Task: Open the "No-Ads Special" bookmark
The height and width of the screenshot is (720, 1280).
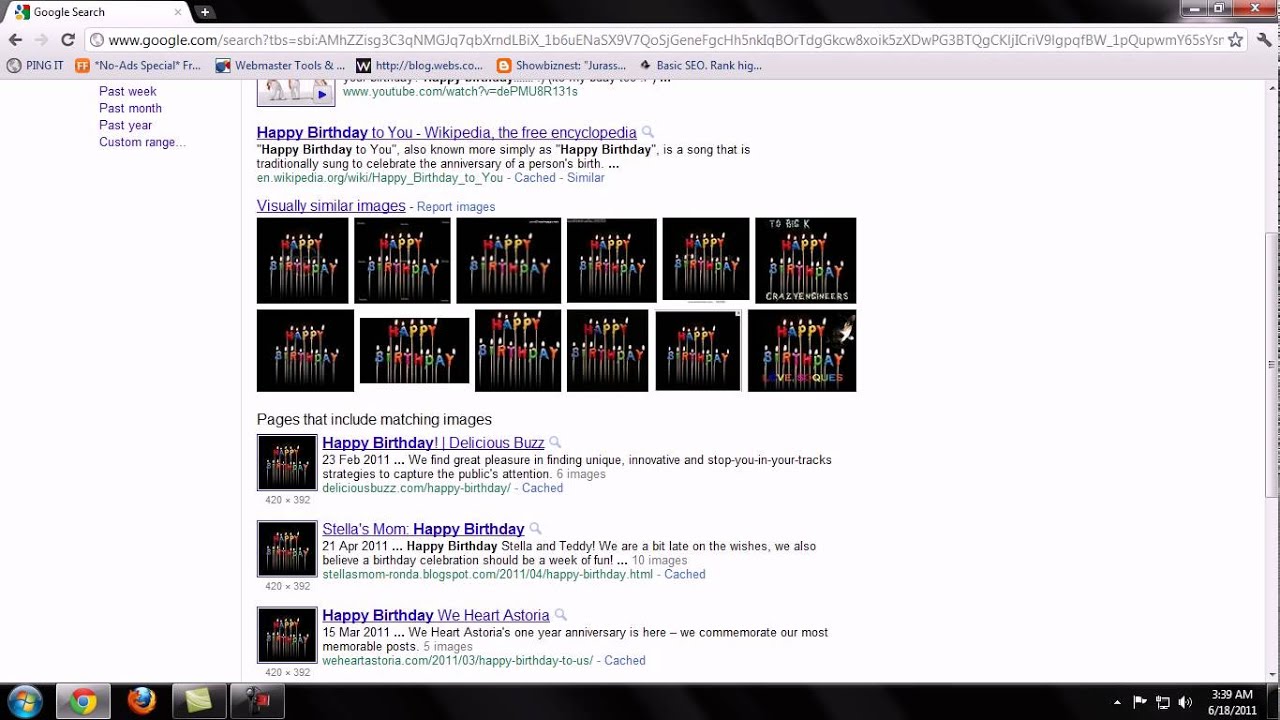Action: coord(138,65)
